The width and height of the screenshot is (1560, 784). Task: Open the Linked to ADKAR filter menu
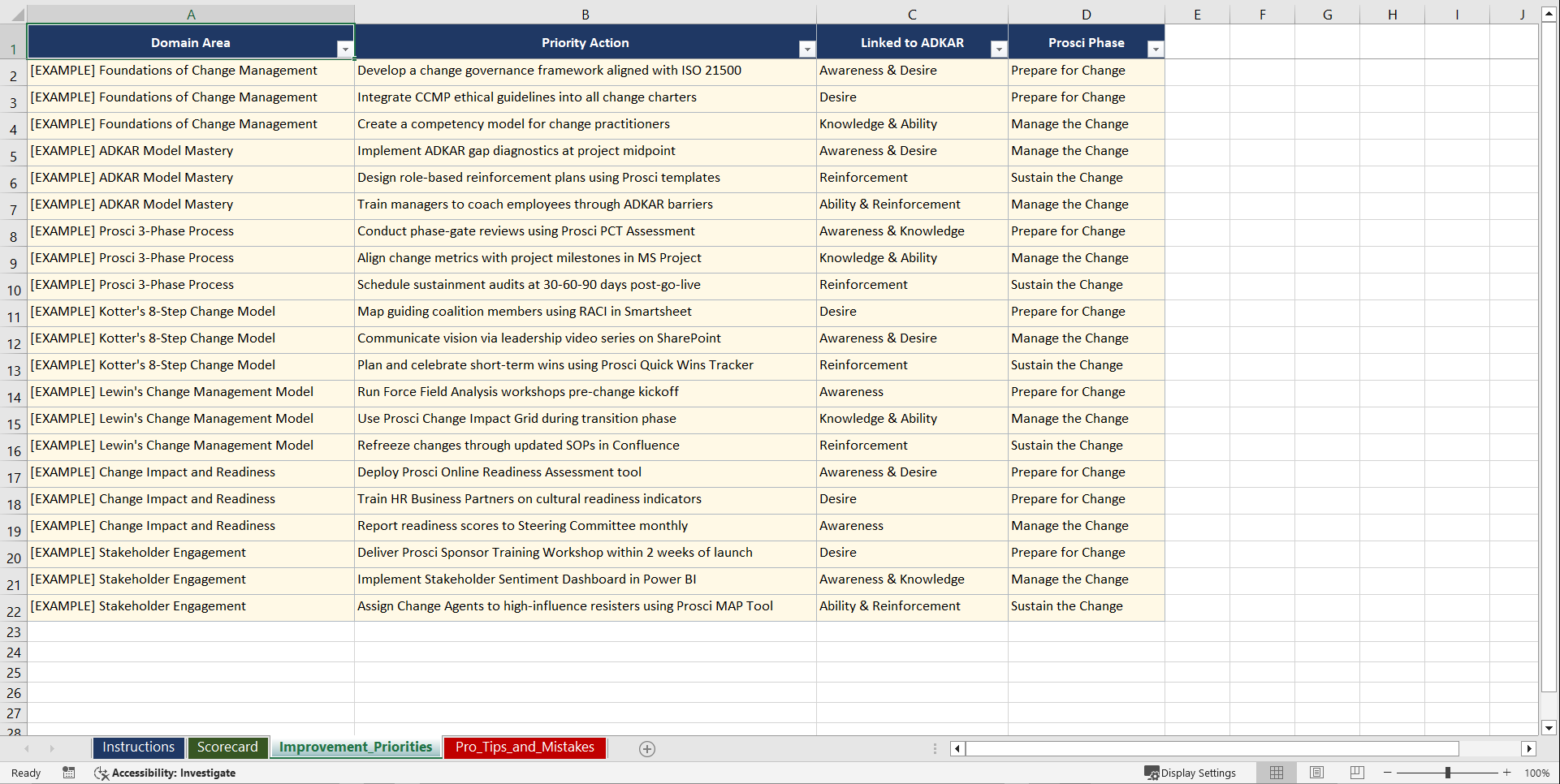click(x=998, y=49)
